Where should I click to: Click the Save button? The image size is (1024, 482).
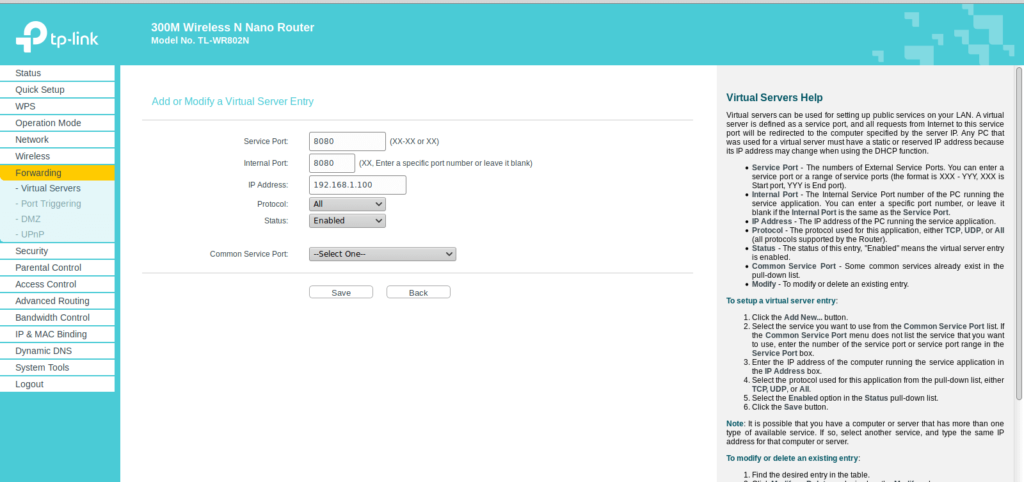point(340,292)
